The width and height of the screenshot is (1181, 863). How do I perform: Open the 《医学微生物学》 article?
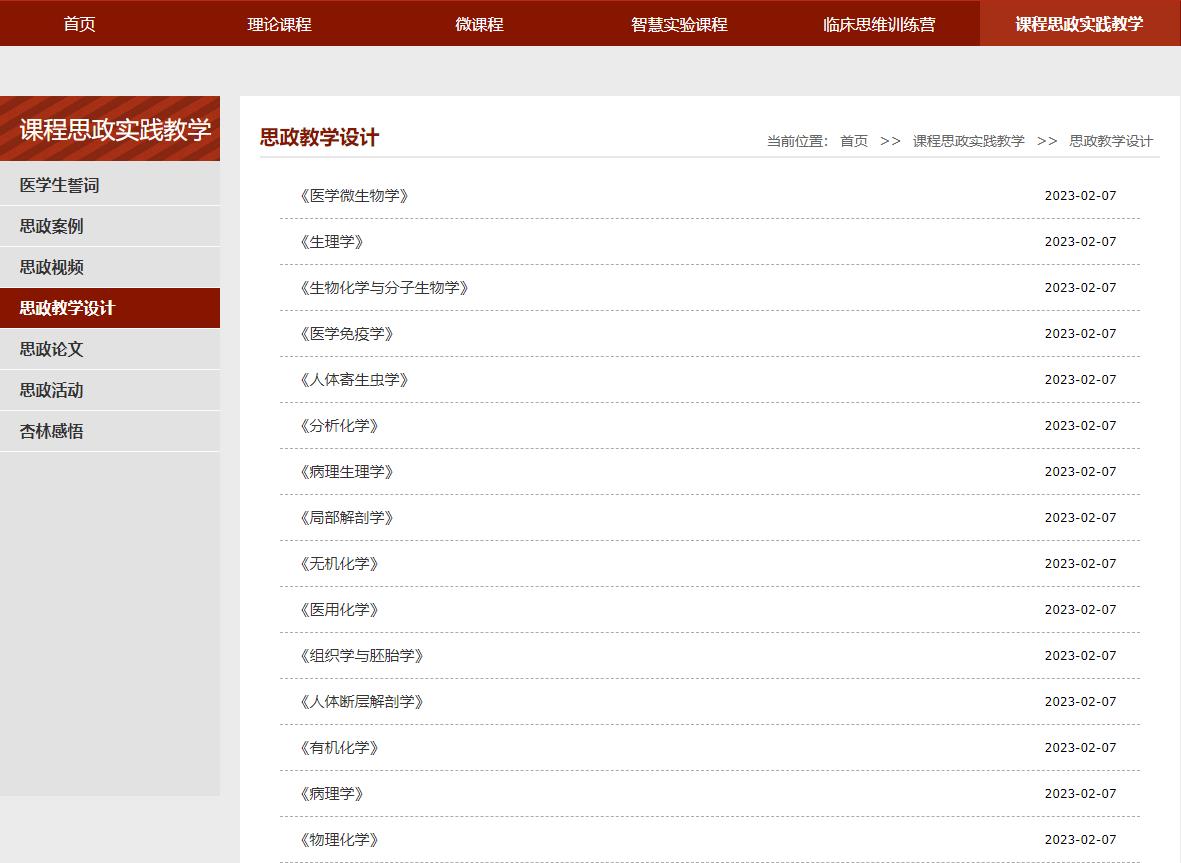352,195
